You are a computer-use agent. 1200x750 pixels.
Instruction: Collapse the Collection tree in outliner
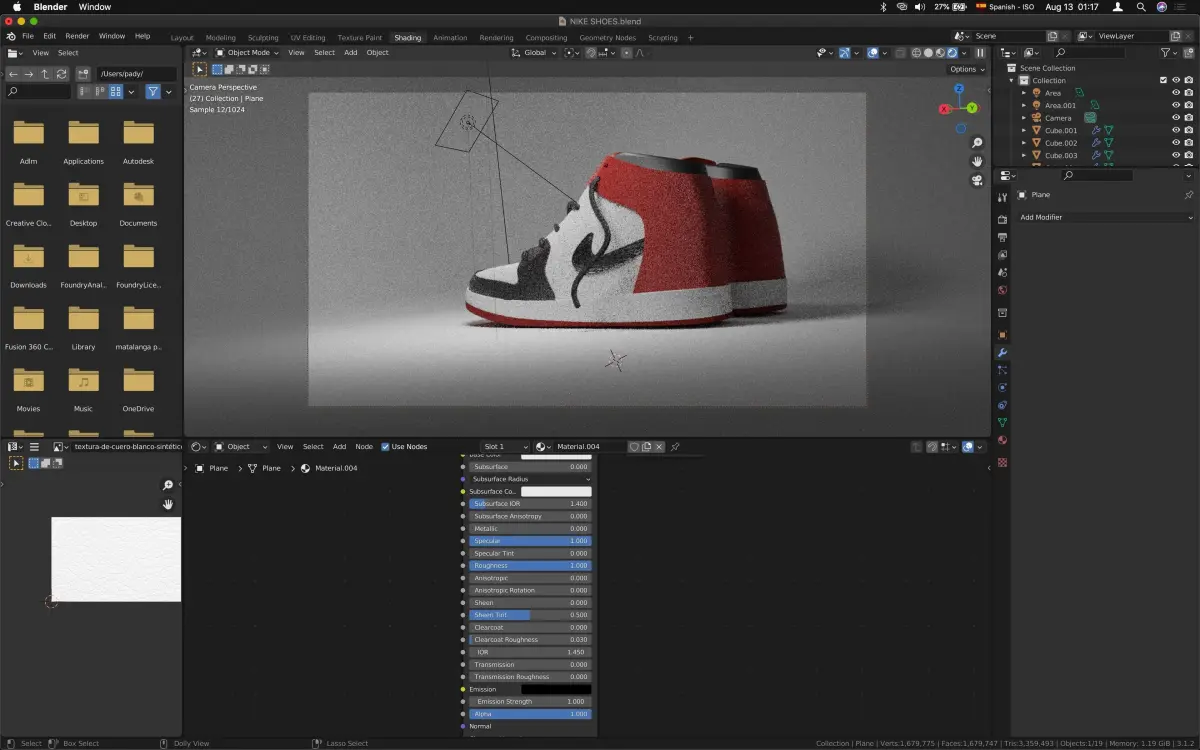[1012, 80]
